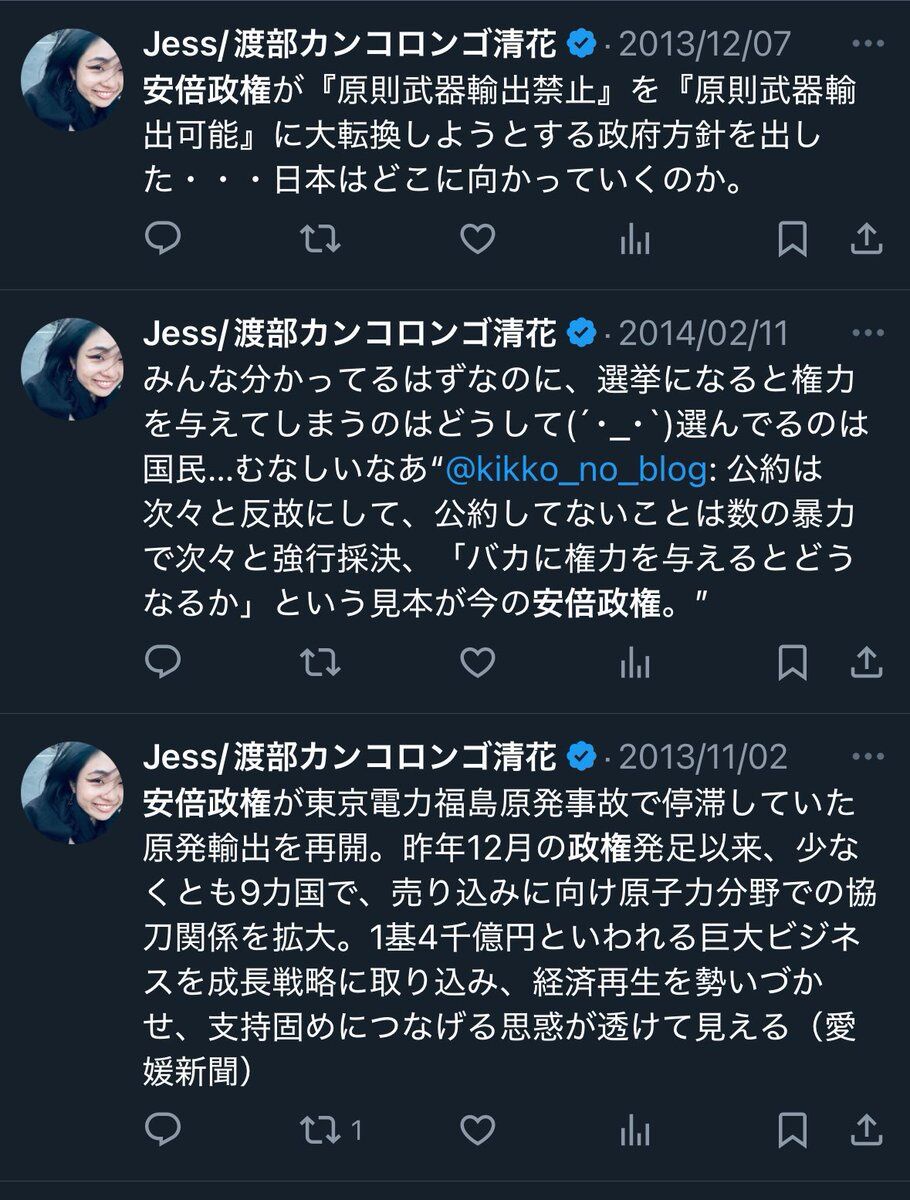View analytics of 2013/11/02 tweet
910x1200 pixels.
point(635,1131)
